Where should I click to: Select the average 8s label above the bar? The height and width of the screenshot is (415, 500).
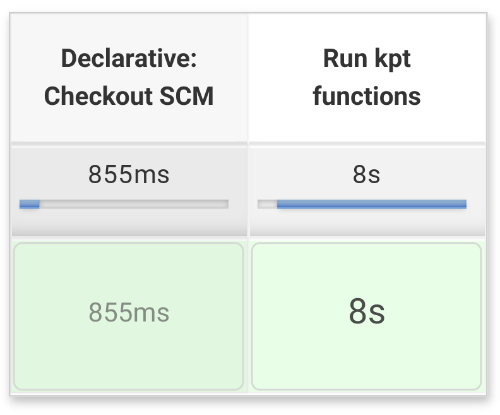coord(367,174)
